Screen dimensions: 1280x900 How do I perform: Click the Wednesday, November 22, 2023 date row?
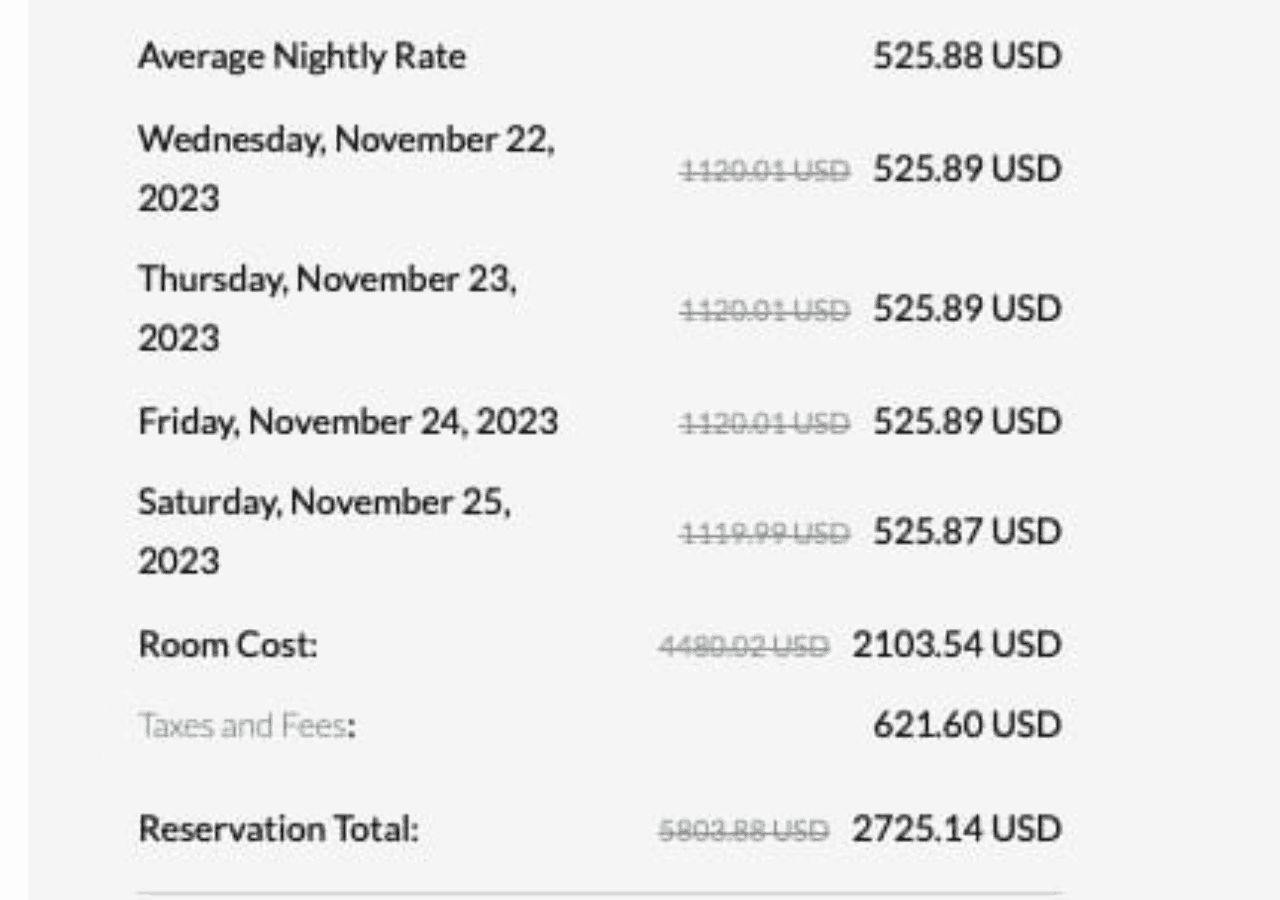pyautogui.click(x=345, y=168)
